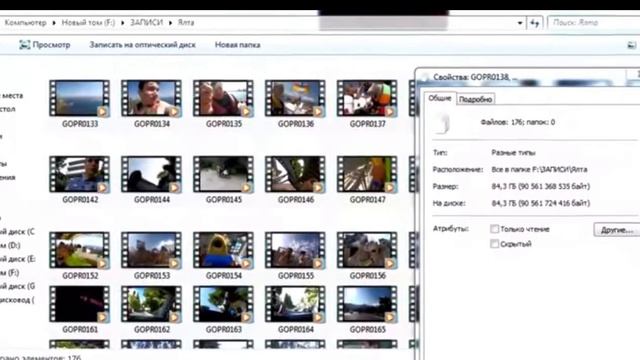640x360 pixels.
Task: Select the ...ый диск (E: drive in sidebar
Action: pos(18,259)
